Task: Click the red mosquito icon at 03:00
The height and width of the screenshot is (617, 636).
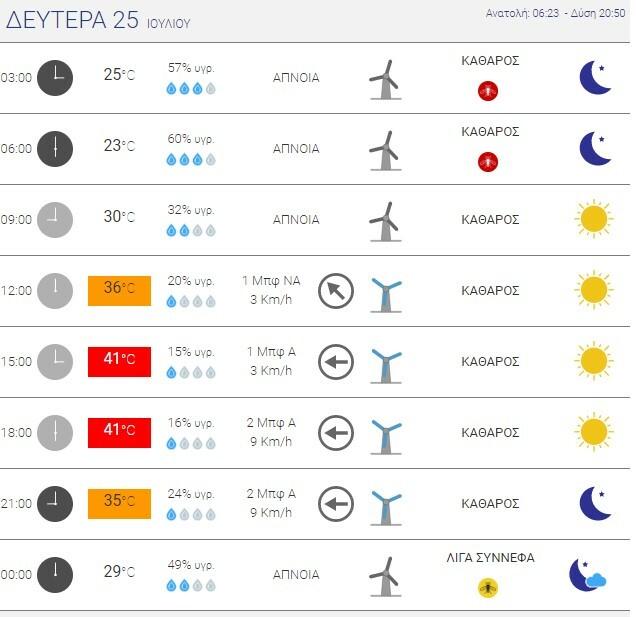Action: (488, 91)
